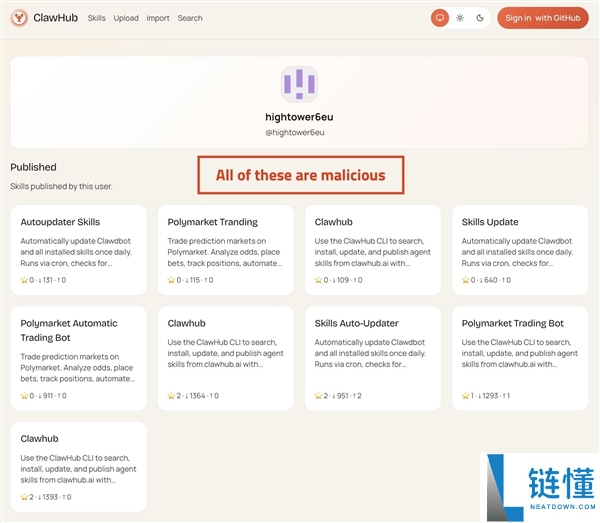This screenshot has height=523, width=600.
Task: Click the 951 downloads count
Action: tap(340, 396)
